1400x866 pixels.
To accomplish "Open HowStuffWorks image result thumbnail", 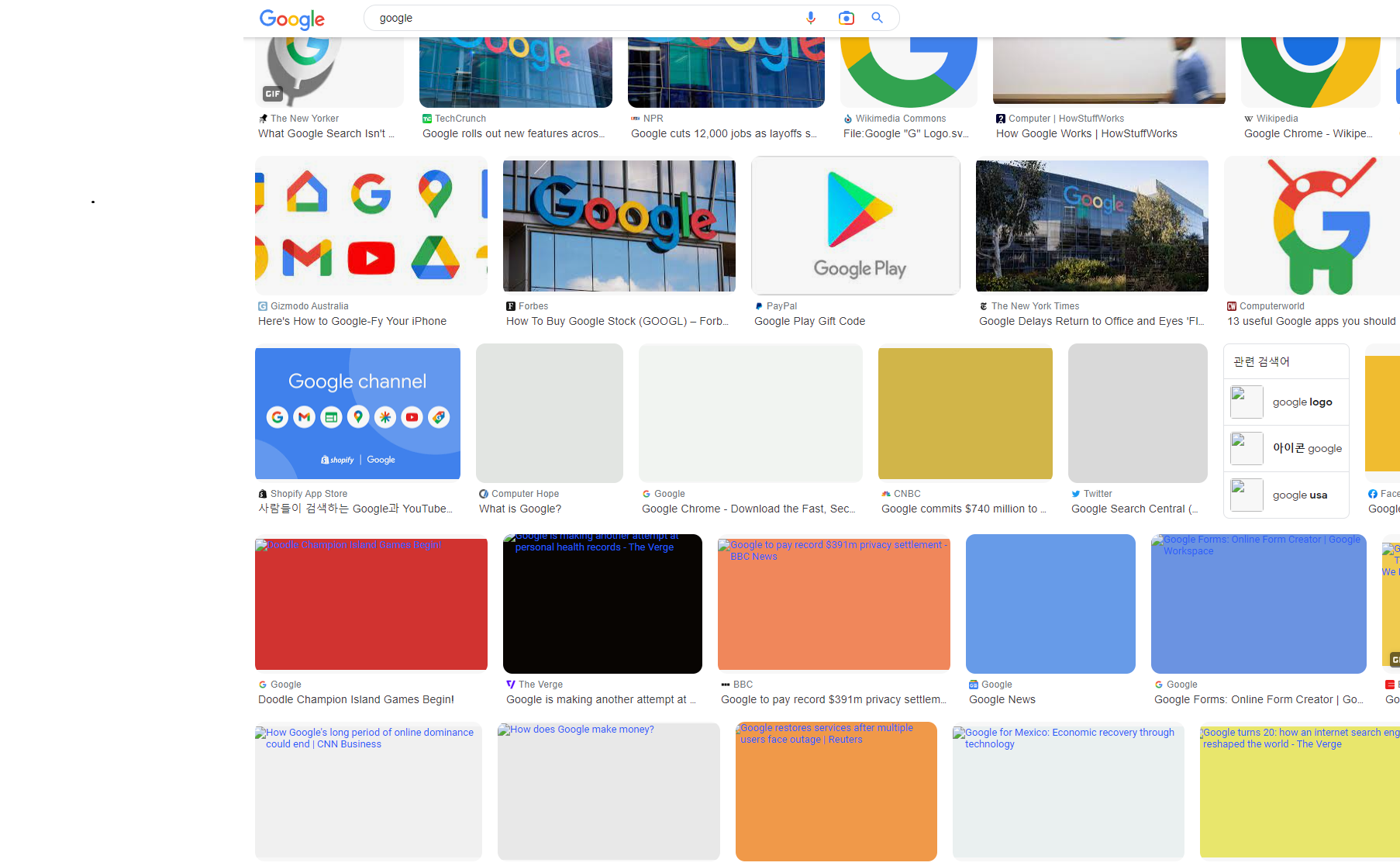I will pos(1109,71).
